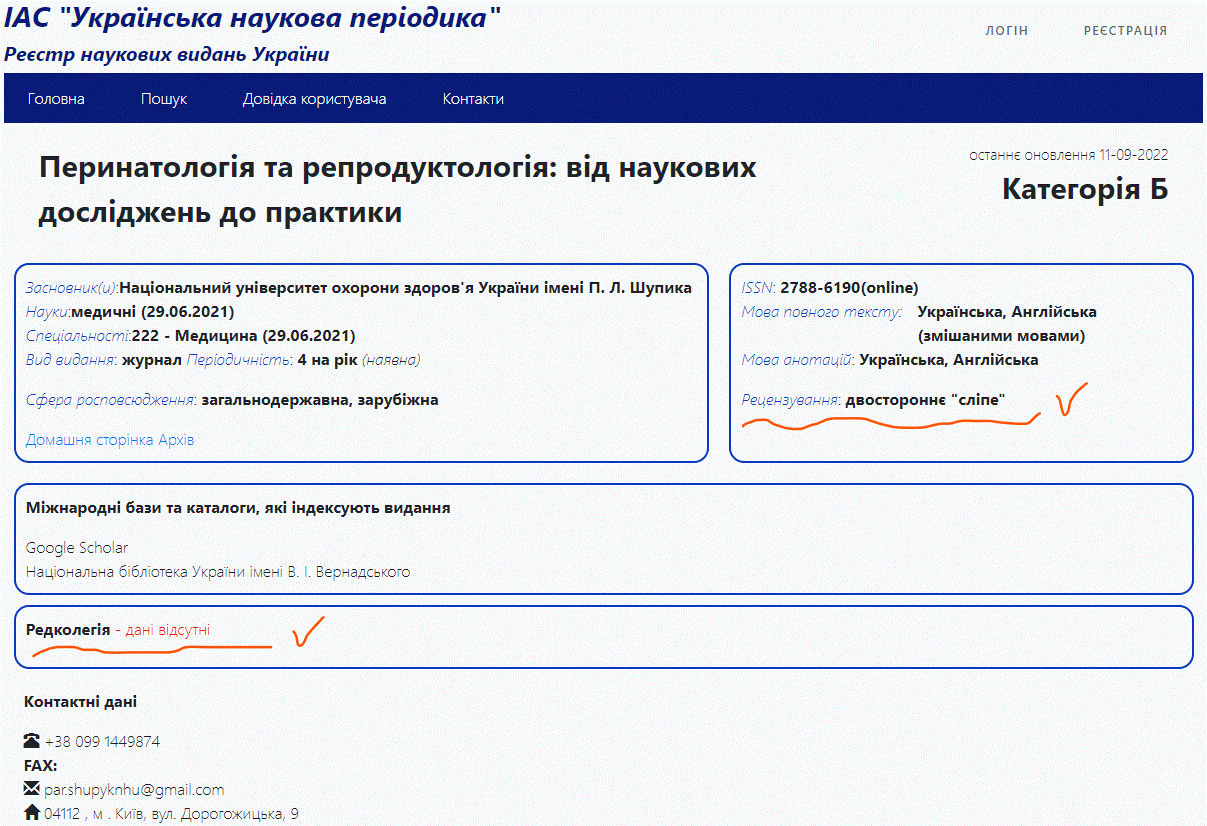
Task: Click Національна бібліотека України імені В. І. Вернадського
Action: (218, 572)
